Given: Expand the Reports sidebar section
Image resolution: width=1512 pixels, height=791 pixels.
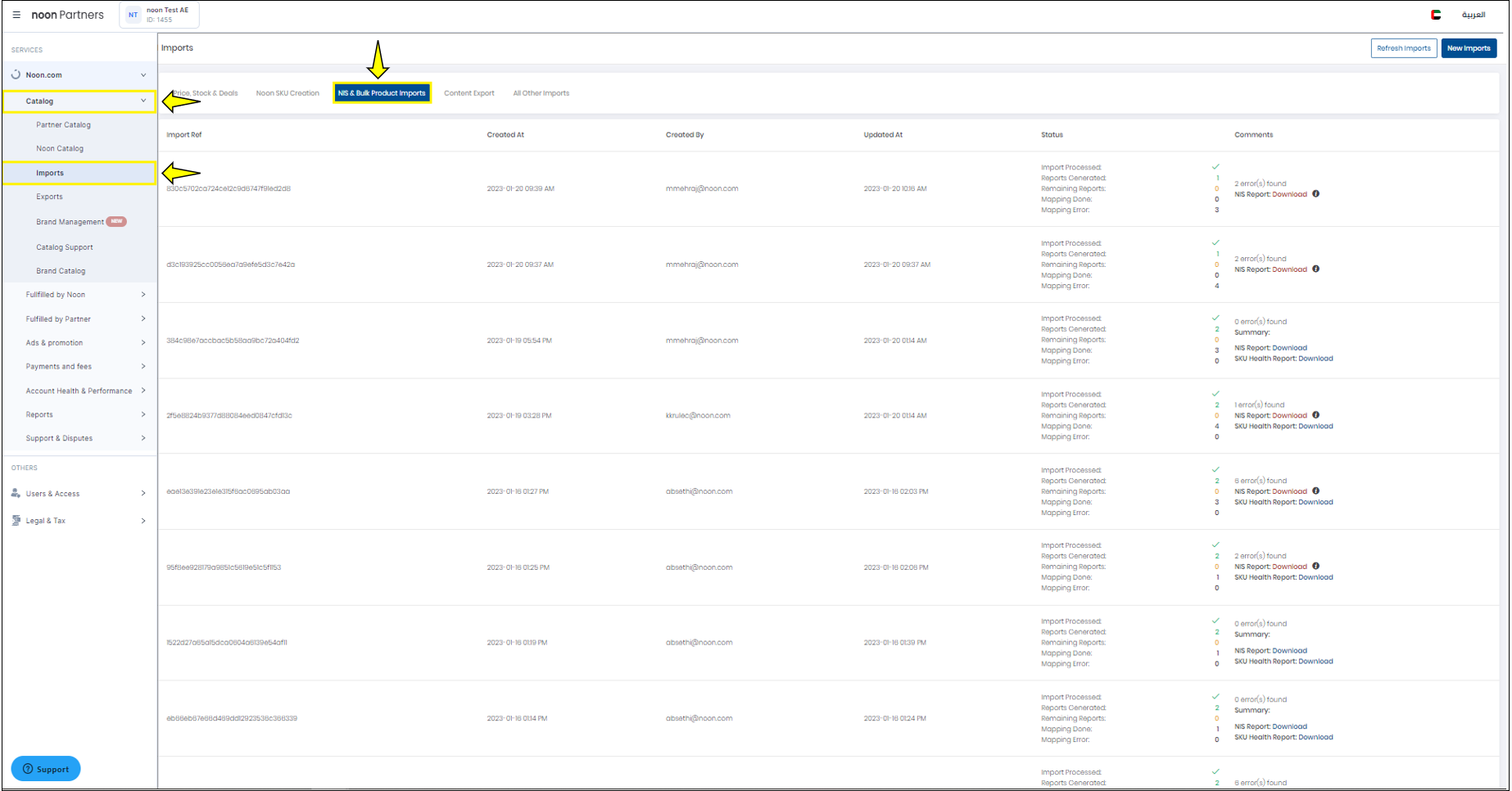Looking at the screenshot, I should coord(143,414).
